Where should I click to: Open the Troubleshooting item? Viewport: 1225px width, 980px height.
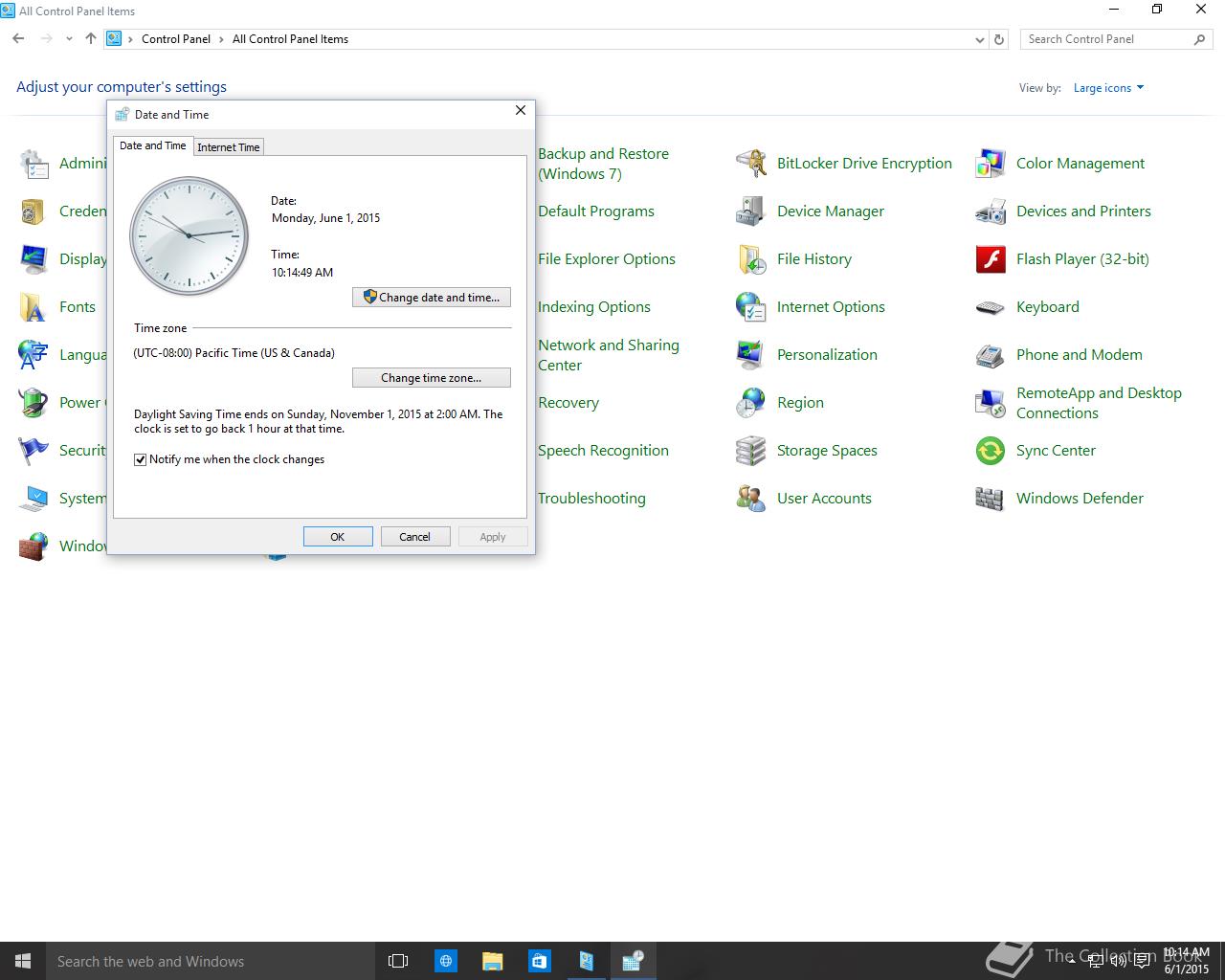pyautogui.click(x=591, y=499)
